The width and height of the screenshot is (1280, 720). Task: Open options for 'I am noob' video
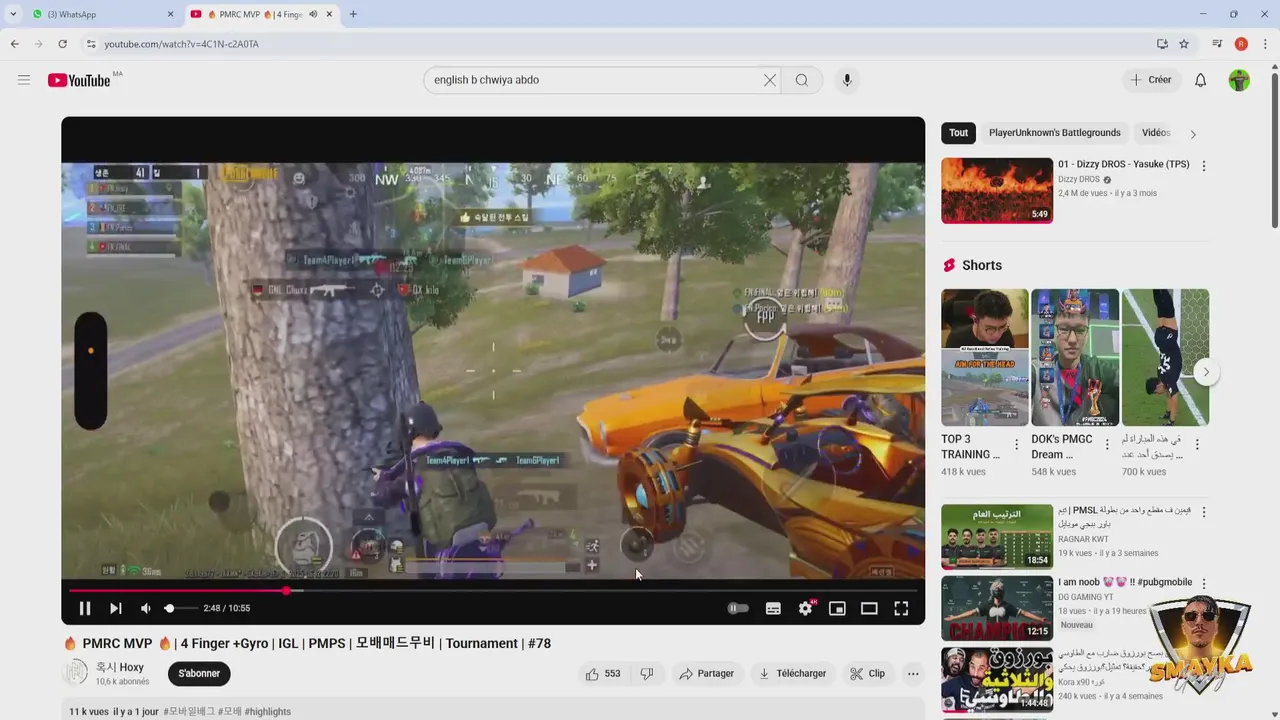tap(1204, 583)
